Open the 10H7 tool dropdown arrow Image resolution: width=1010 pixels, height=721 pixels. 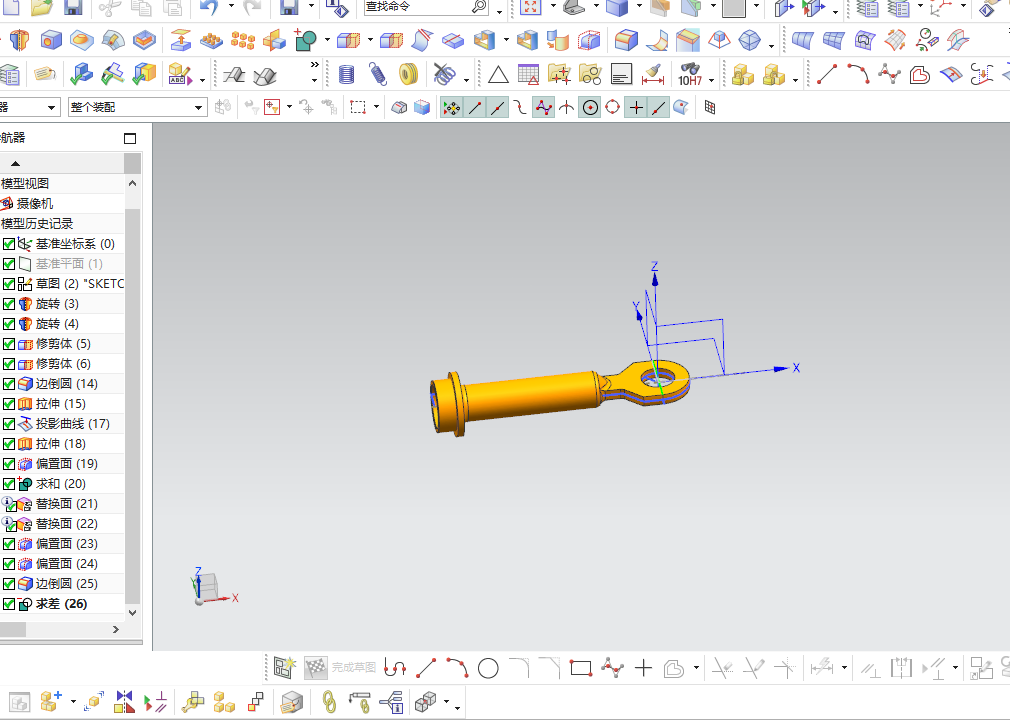(x=711, y=80)
